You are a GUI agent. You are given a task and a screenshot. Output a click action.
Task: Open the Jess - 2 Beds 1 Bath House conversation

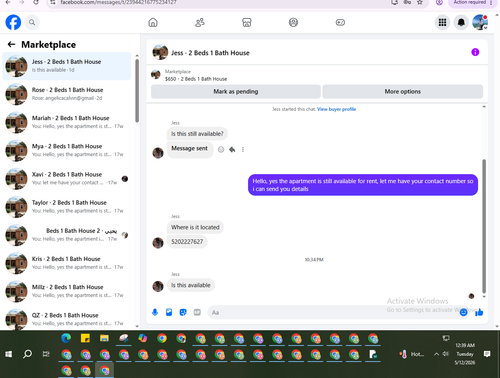[x=67, y=66]
